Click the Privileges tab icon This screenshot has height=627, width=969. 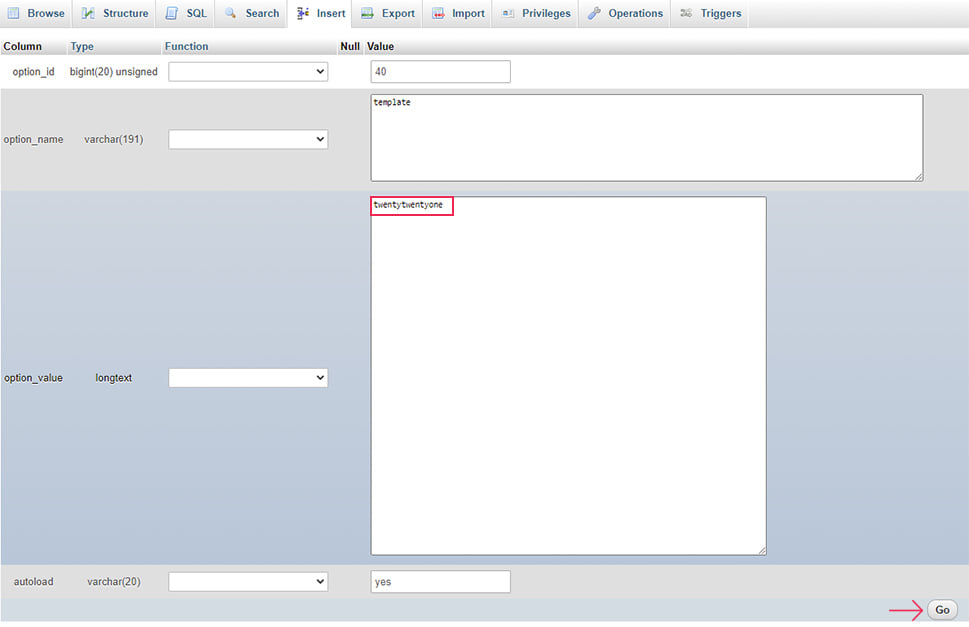coord(508,13)
